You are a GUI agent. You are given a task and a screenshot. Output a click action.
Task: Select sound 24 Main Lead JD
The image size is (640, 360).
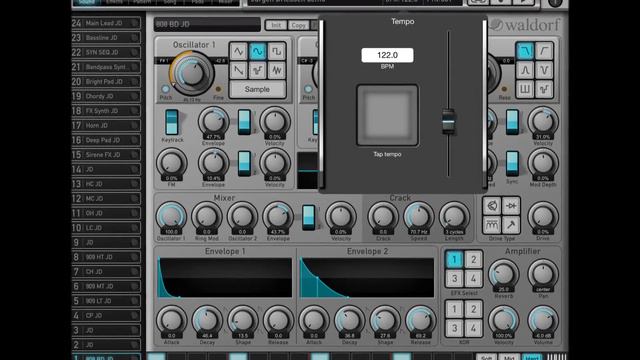tap(106, 23)
